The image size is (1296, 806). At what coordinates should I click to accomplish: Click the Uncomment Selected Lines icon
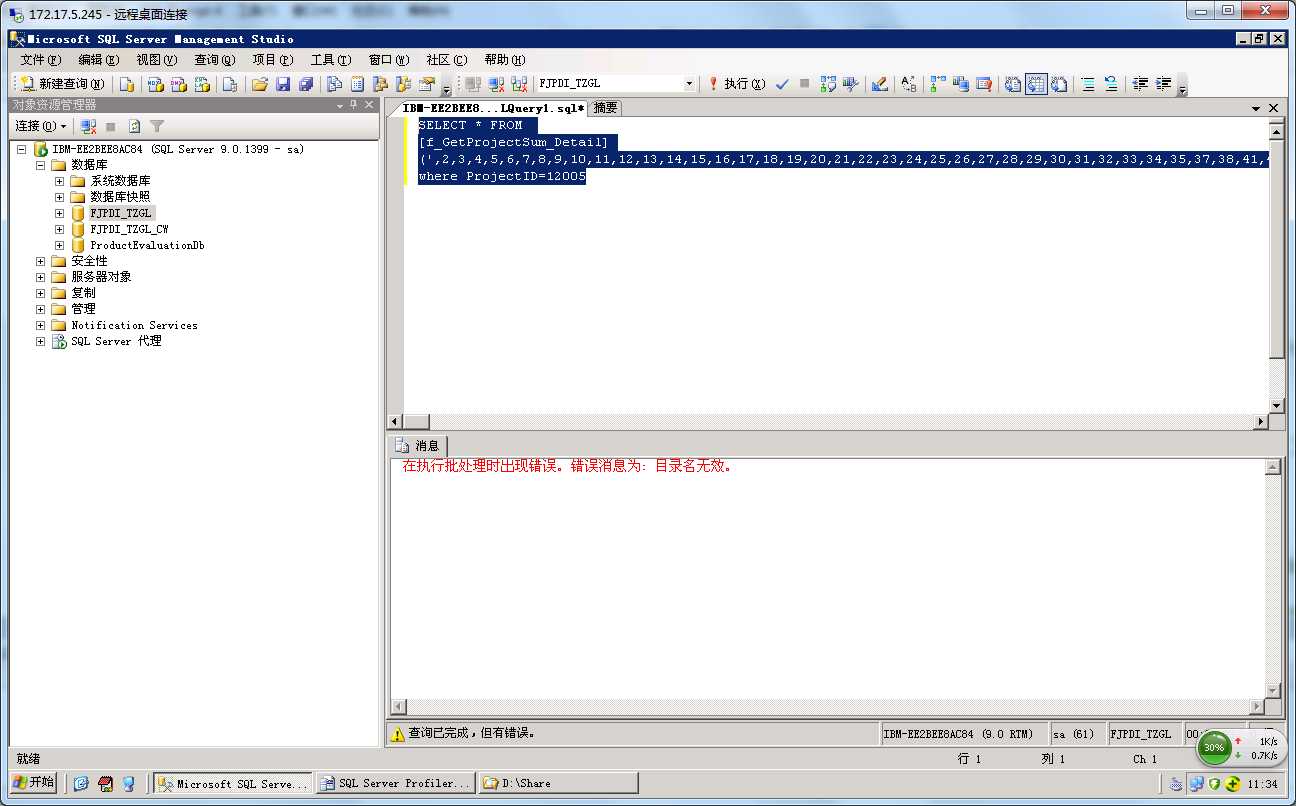click(1111, 84)
